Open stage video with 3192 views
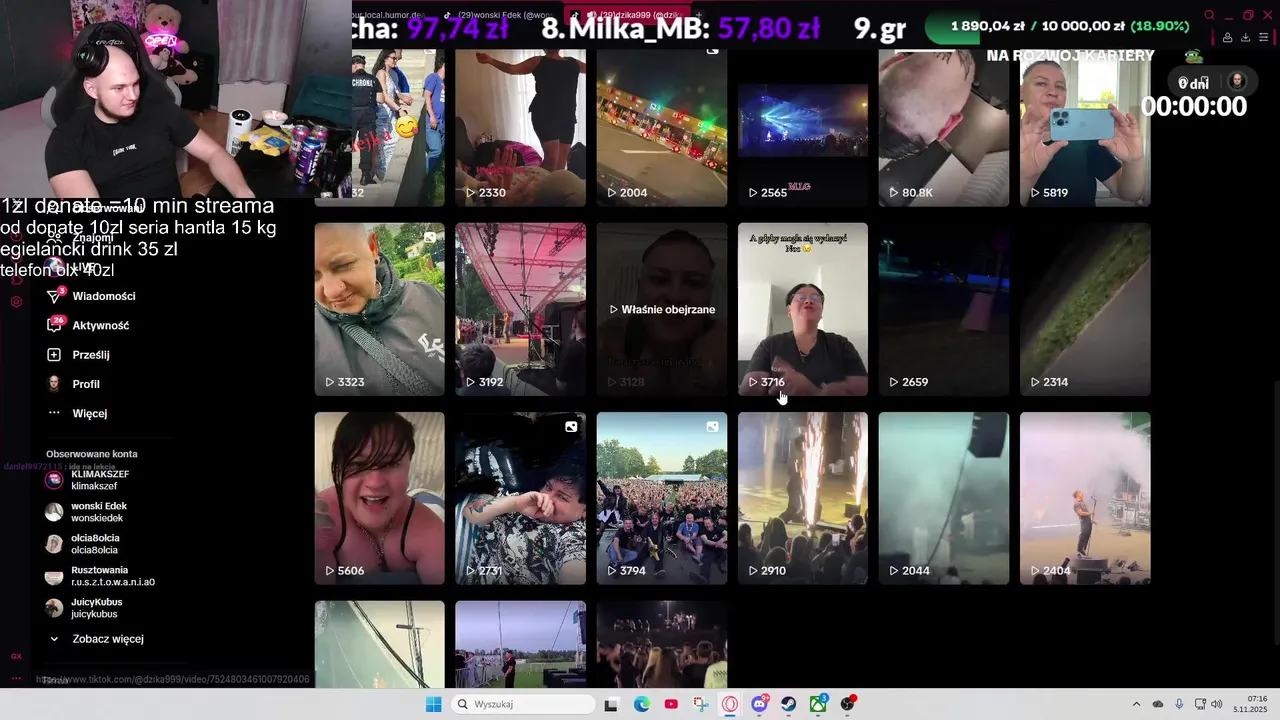Screen dimensions: 1280x720 [520, 309]
